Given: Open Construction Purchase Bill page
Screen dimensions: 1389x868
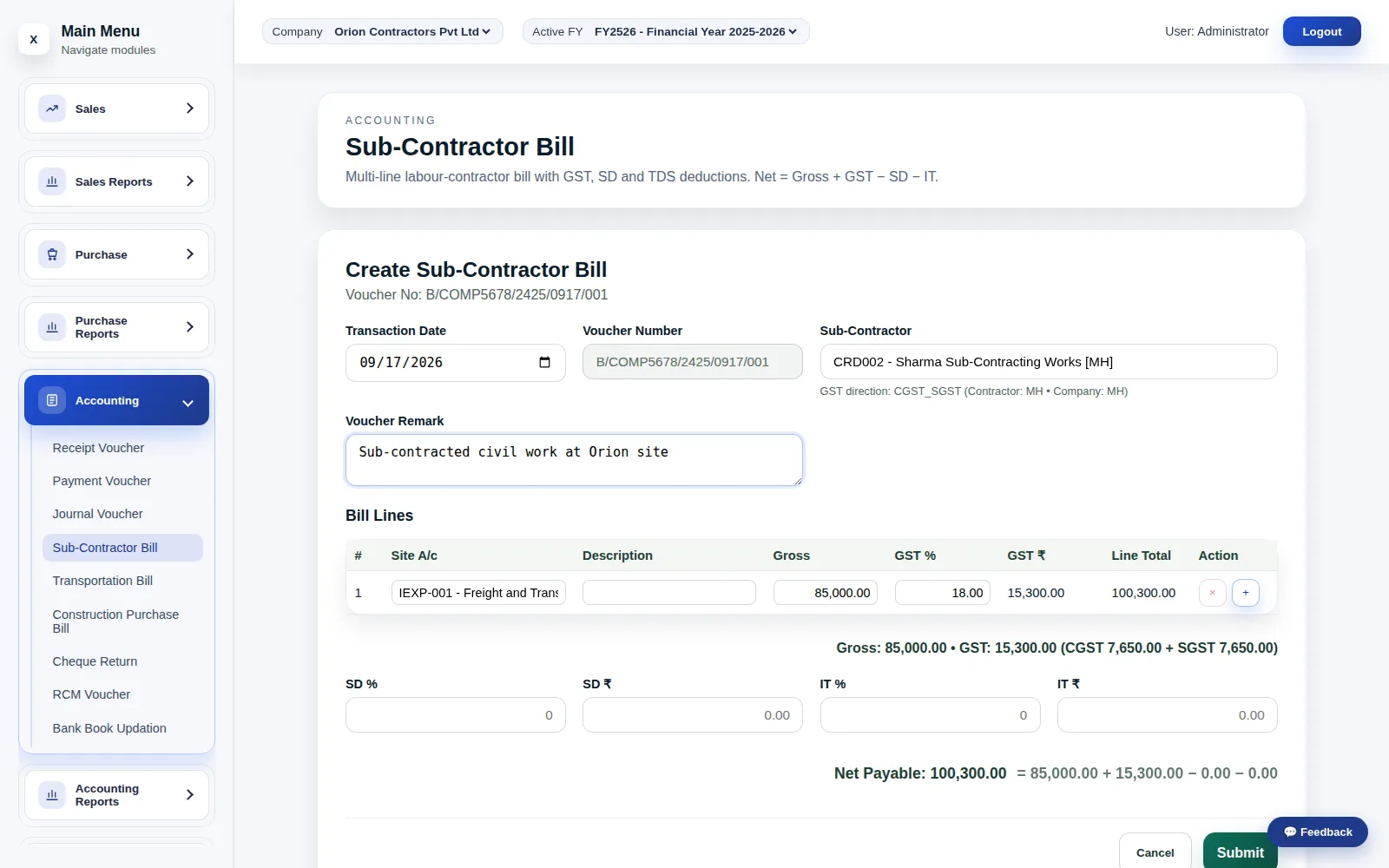Looking at the screenshot, I should tap(122, 621).
